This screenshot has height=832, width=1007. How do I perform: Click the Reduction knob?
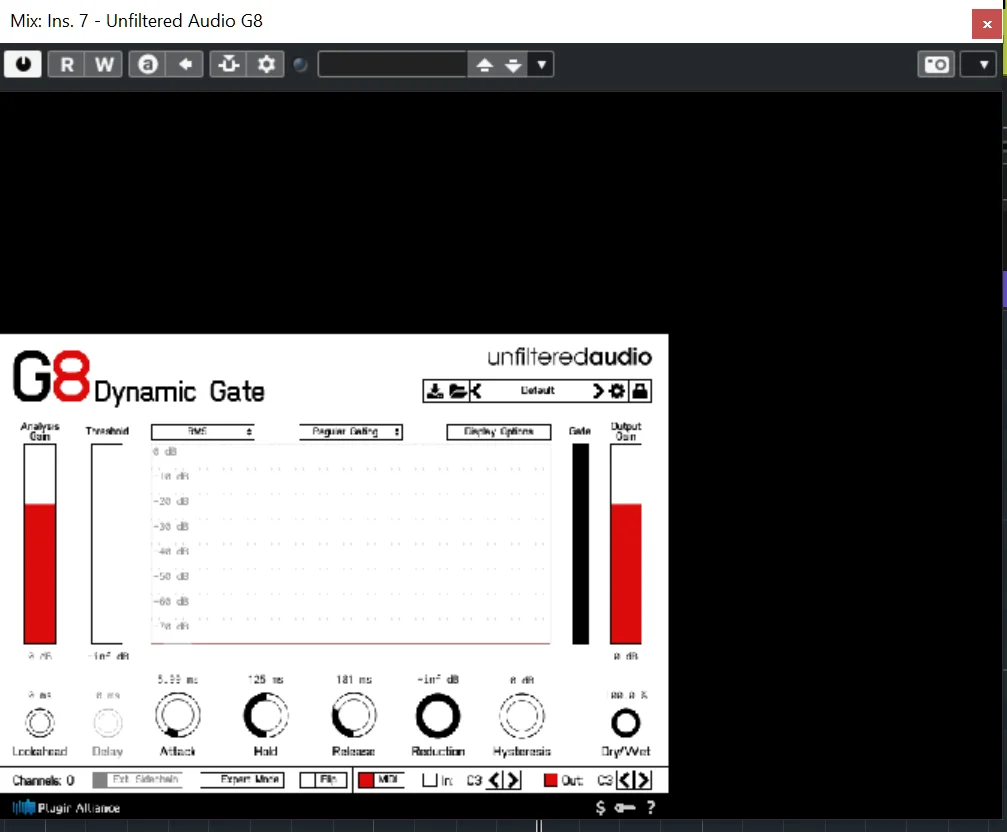pyautogui.click(x=438, y=715)
